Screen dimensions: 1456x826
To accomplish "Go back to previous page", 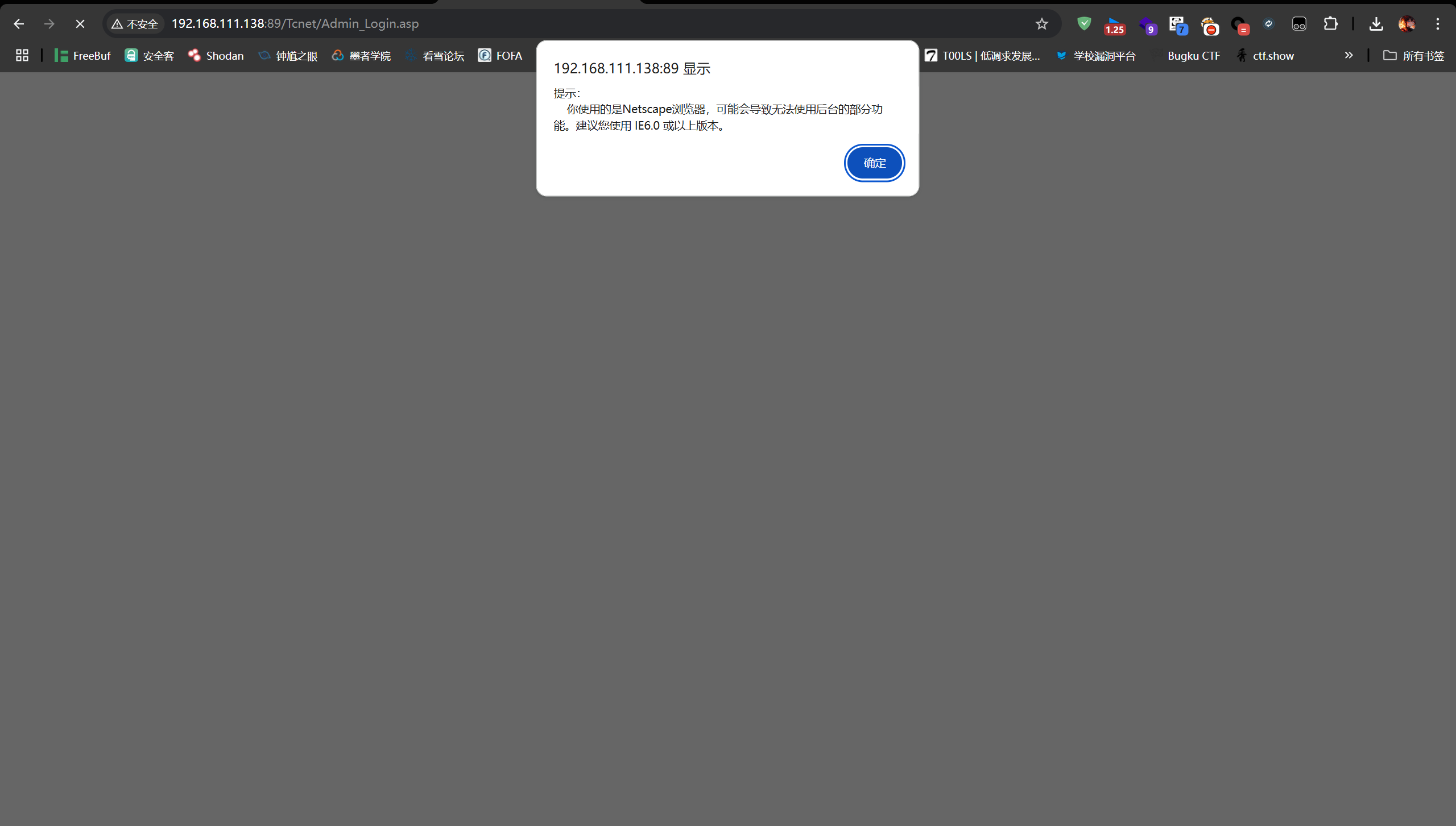I will [x=19, y=24].
